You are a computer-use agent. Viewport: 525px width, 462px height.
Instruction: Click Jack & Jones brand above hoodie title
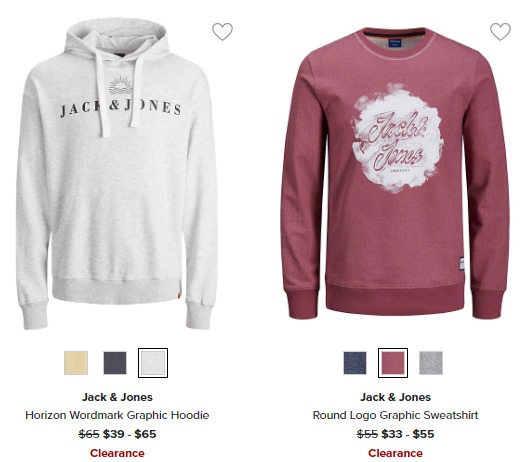click(117, 397)
